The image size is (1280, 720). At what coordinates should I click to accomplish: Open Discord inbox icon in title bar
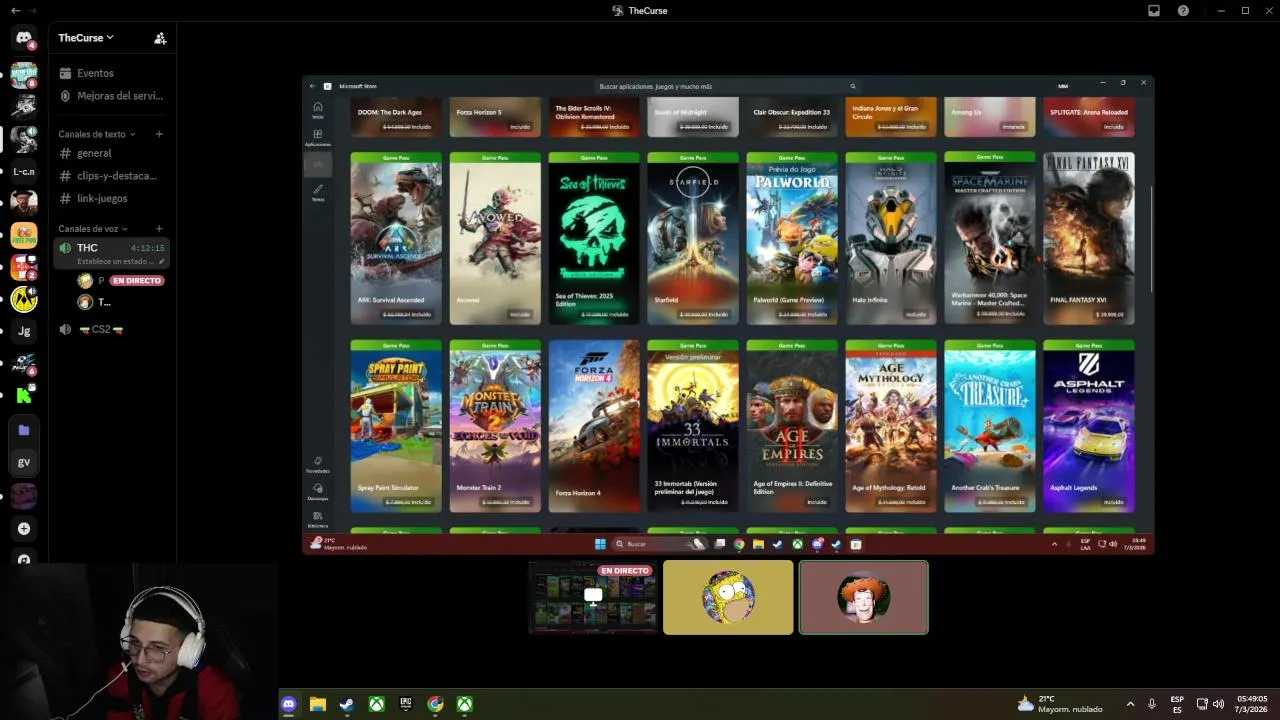(x=1153, y=10)
